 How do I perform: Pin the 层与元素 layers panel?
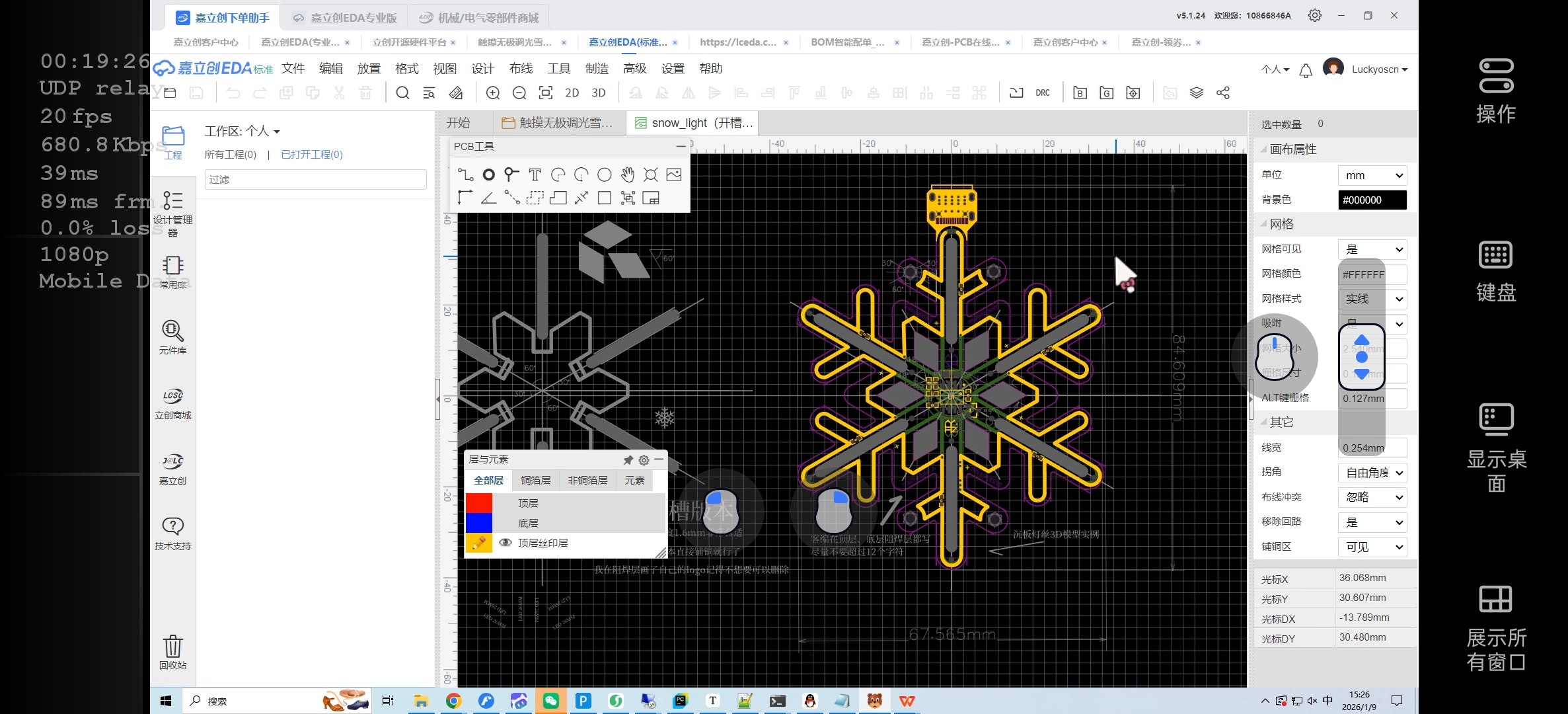click(x=628, y=459)
